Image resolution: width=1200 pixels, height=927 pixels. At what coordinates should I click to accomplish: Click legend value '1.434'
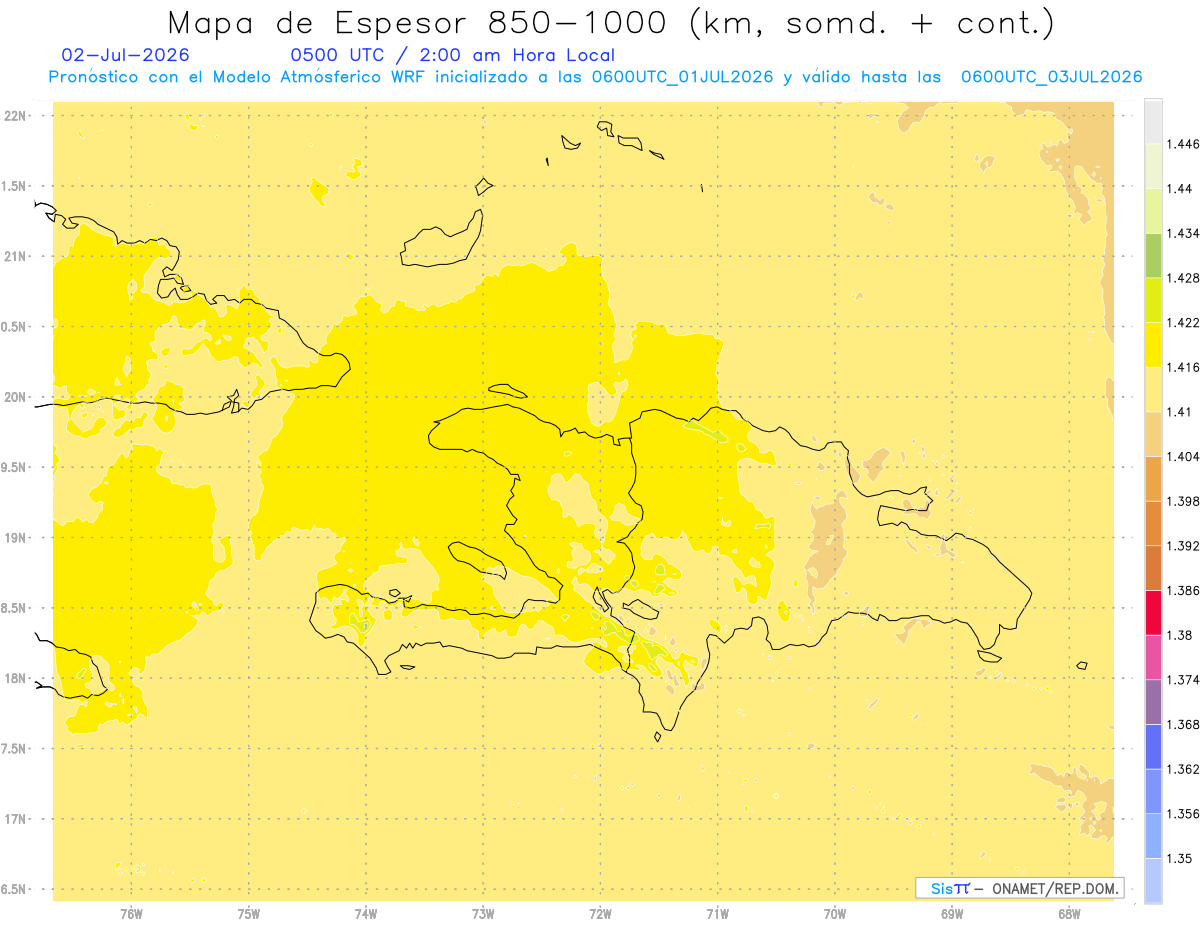1183,233
